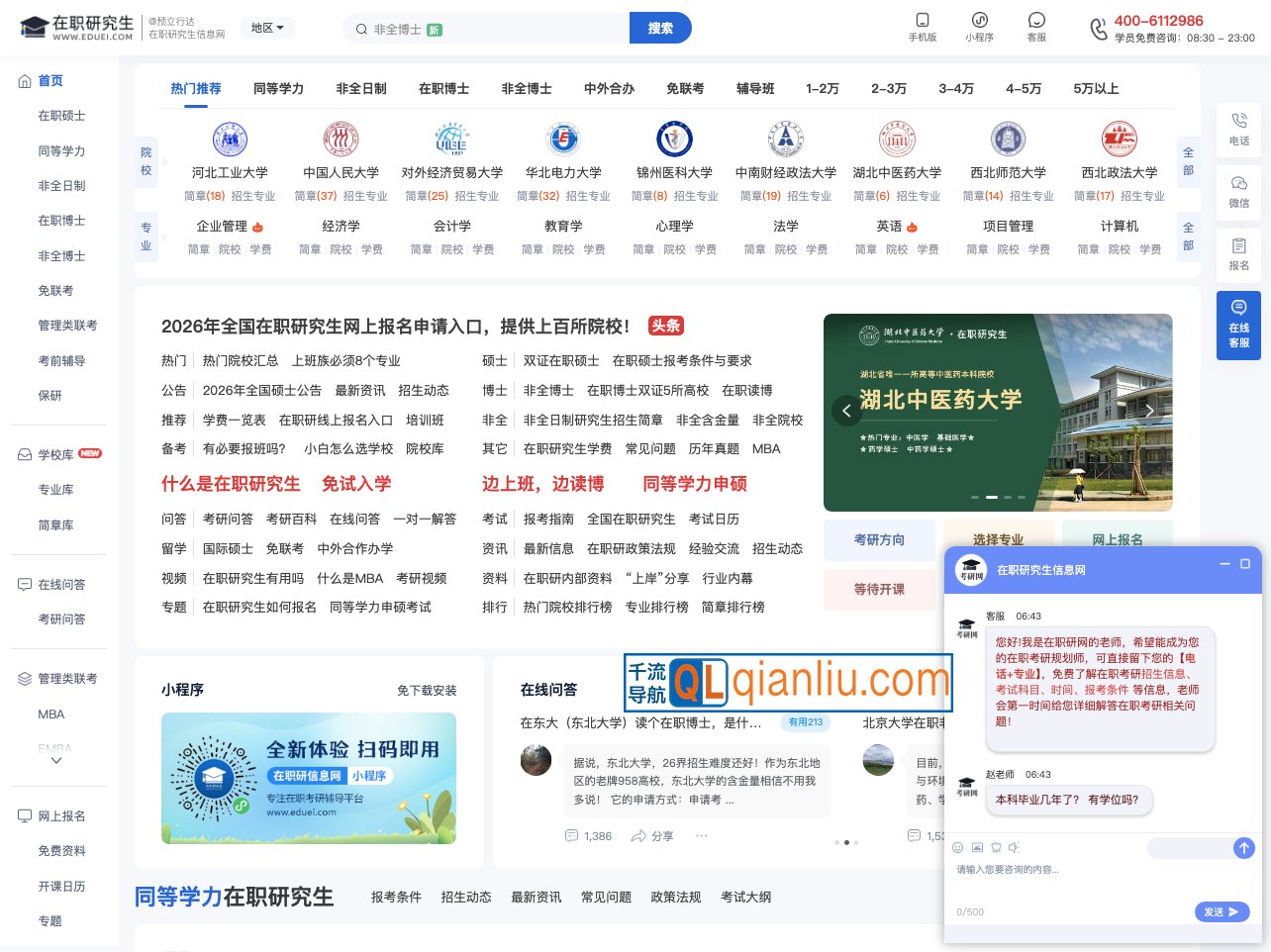1271x952 pixels.
Task: Mute the speaker icon in the chat toolbar
Action: [1015, 847]
